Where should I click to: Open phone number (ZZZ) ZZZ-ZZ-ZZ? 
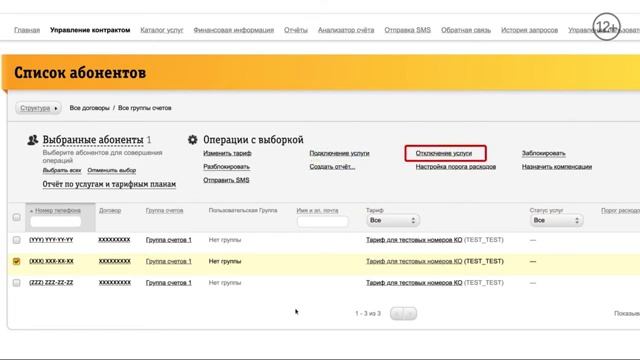[x=51, y=282]
